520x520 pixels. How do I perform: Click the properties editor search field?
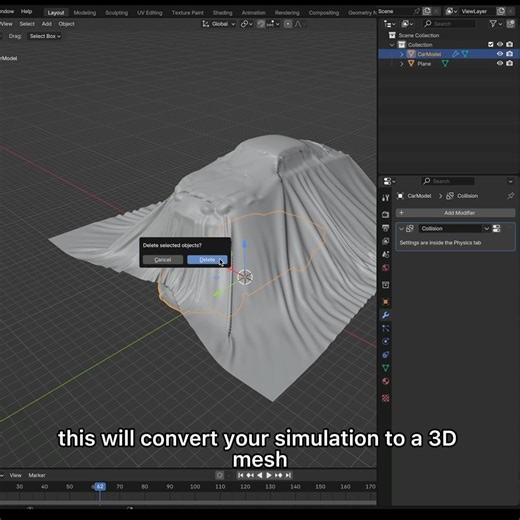pos(448,181)
